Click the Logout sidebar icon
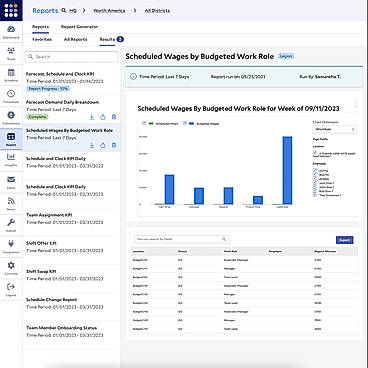Screen dimensions: 368x368 (x=11, y=287)
